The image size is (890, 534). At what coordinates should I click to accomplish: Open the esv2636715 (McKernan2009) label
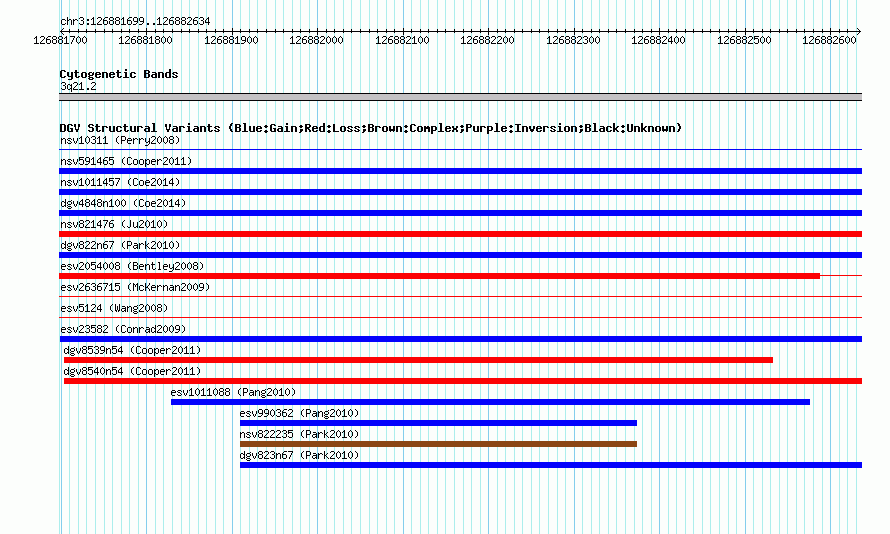[x=135, y=287]
